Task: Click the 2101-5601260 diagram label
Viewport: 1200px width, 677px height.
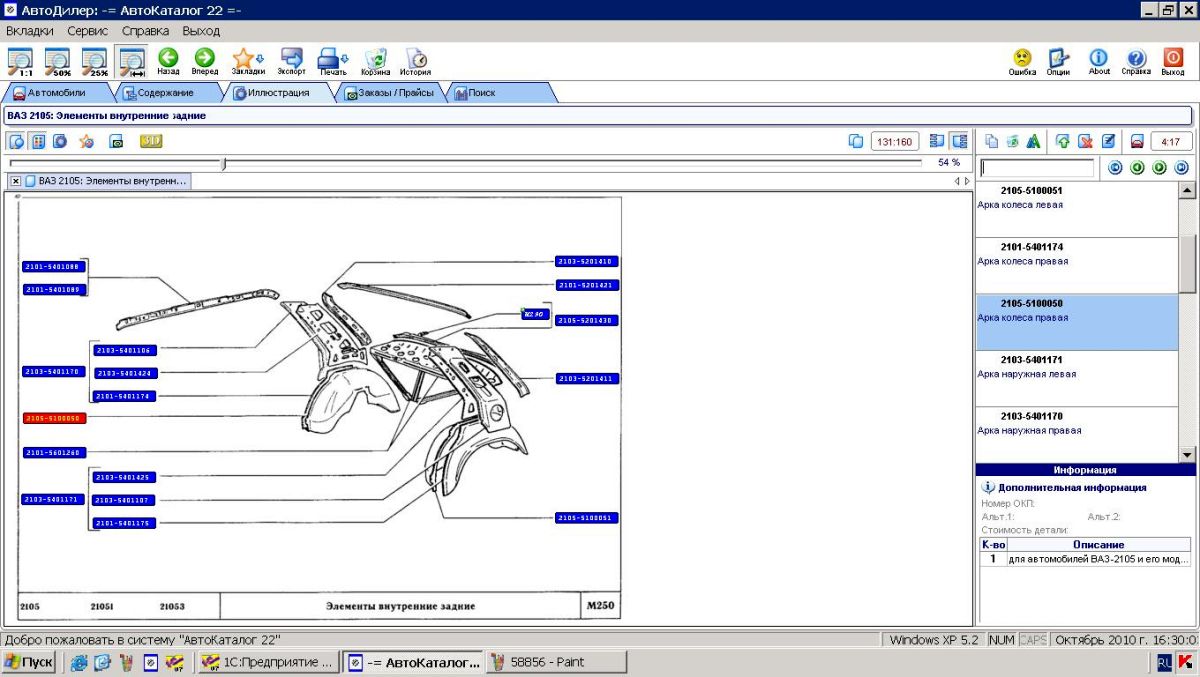Action: point(52,452)
